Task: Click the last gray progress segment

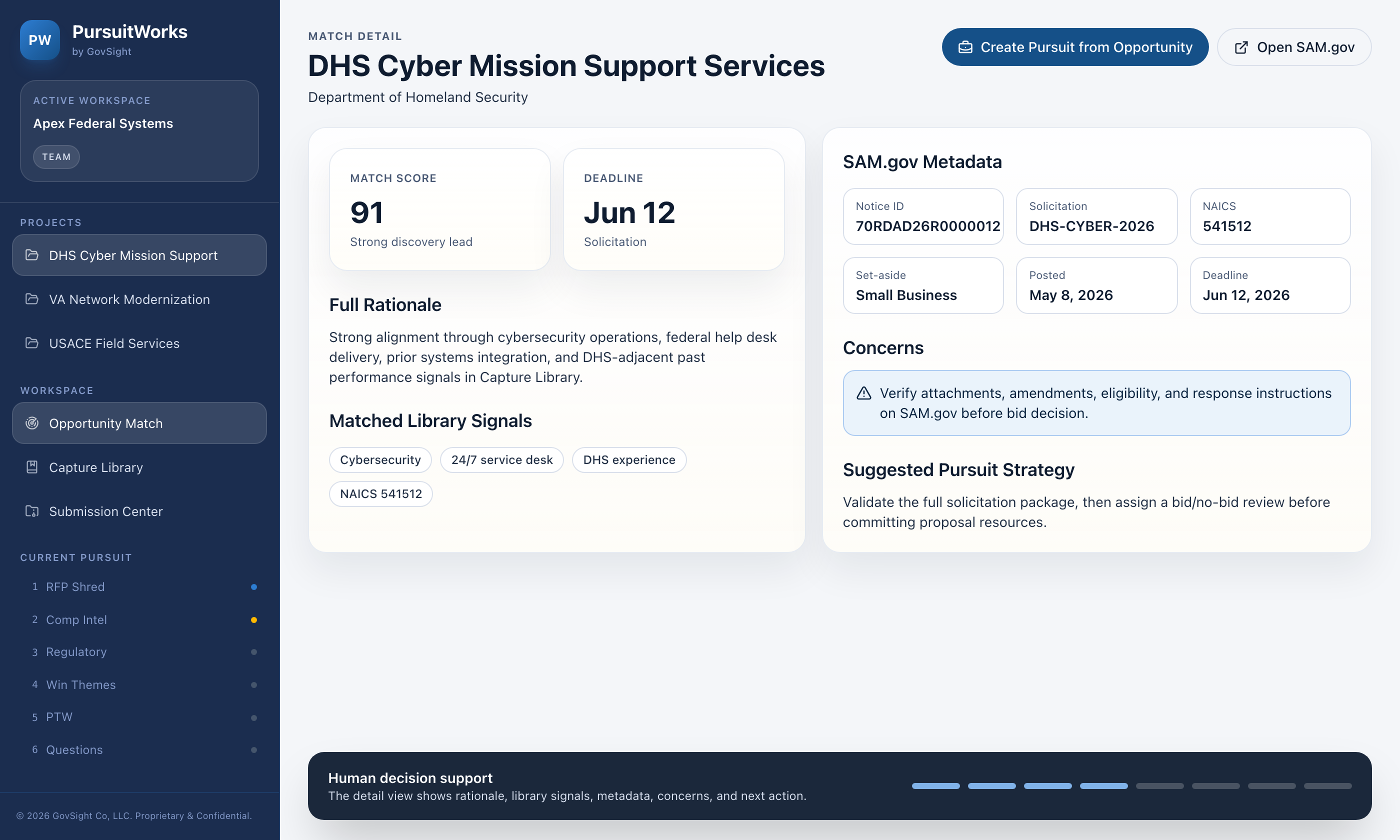Action: click(x=1327, y=785)
